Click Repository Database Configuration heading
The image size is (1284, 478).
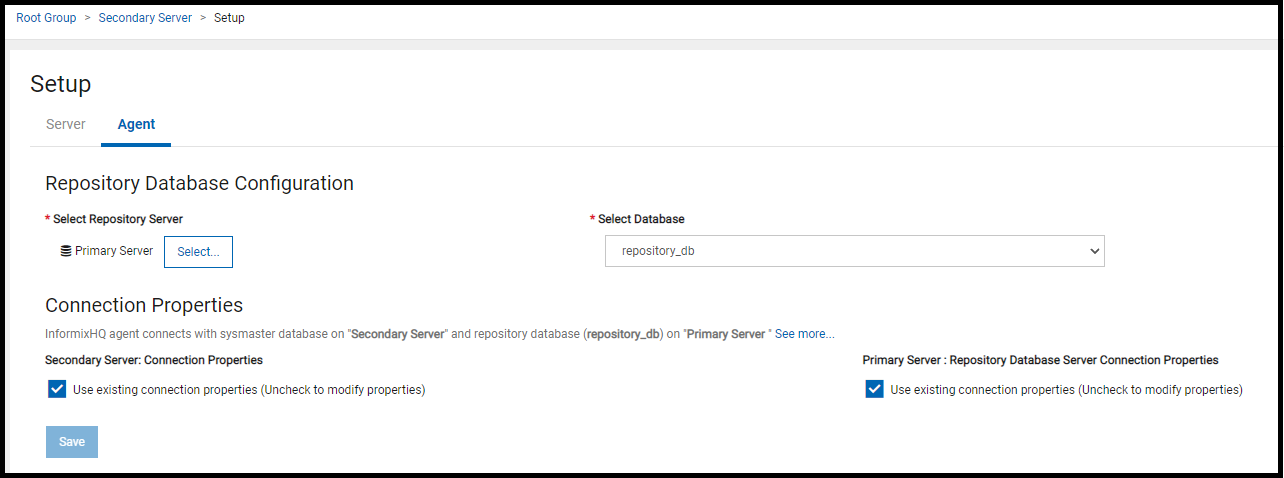pyautogui.click(x=199, y=183)
